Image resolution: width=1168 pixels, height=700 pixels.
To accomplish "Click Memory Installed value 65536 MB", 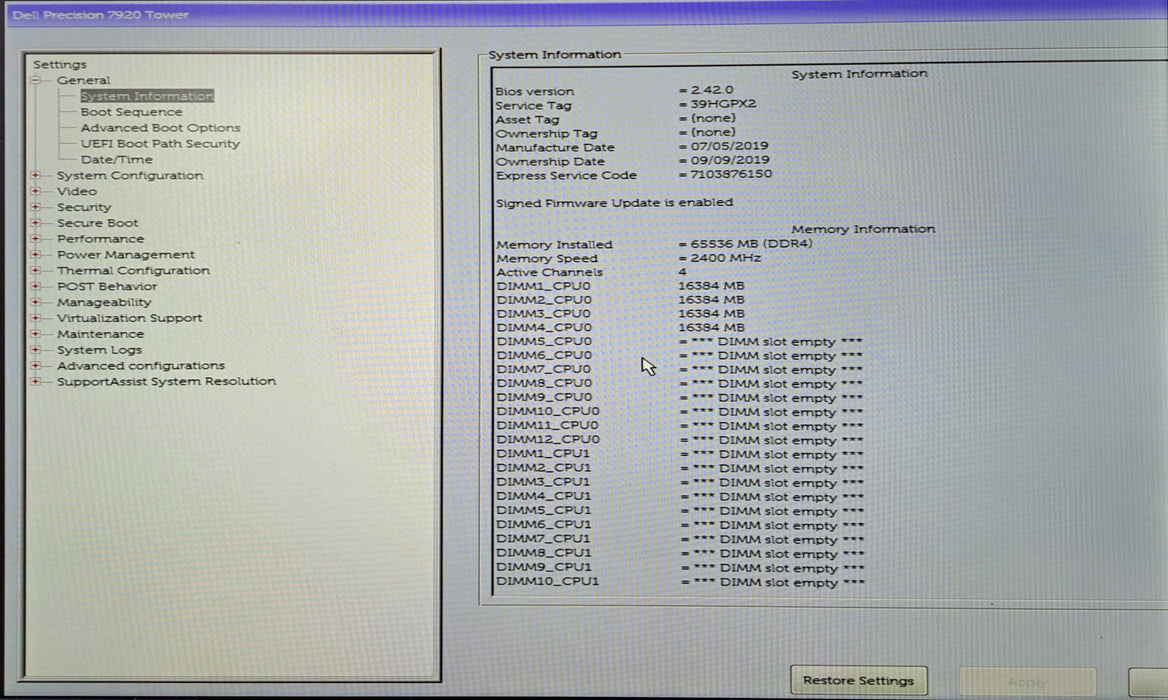I will pyautogui.click(x=751, y=244).
